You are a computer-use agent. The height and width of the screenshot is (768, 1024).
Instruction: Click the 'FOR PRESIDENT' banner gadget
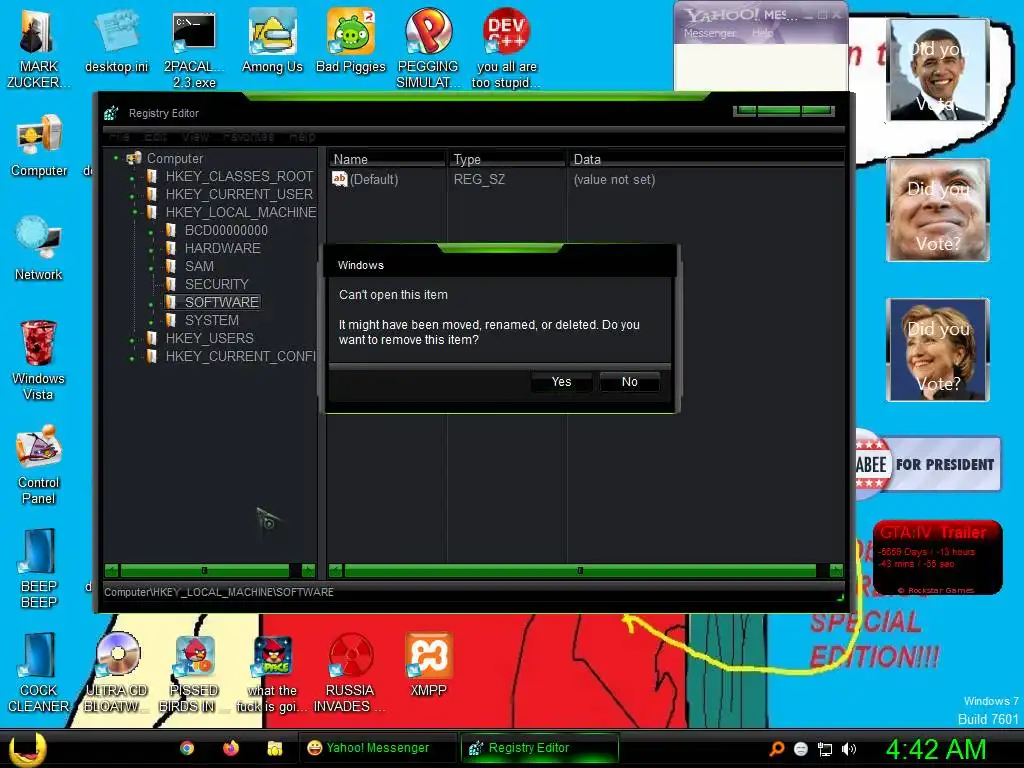pyautogui.click(x=927, y=464)
